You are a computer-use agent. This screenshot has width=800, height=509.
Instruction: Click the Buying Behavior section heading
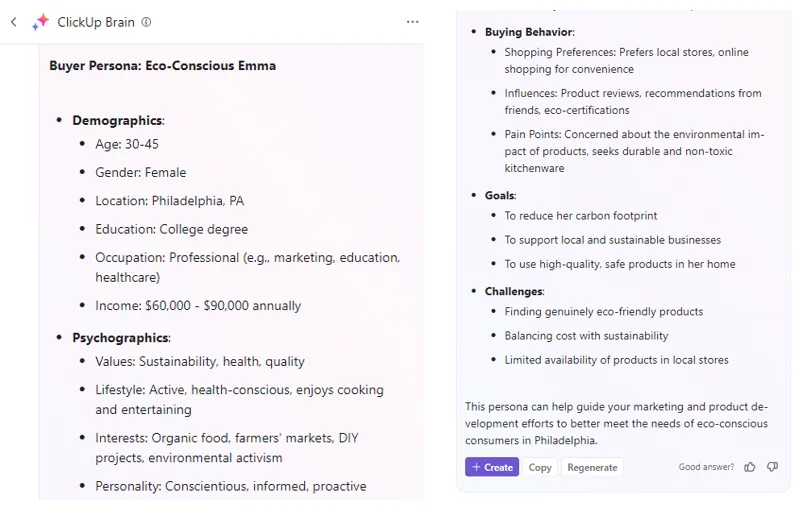pyautogui.click(x=530, y=32)
